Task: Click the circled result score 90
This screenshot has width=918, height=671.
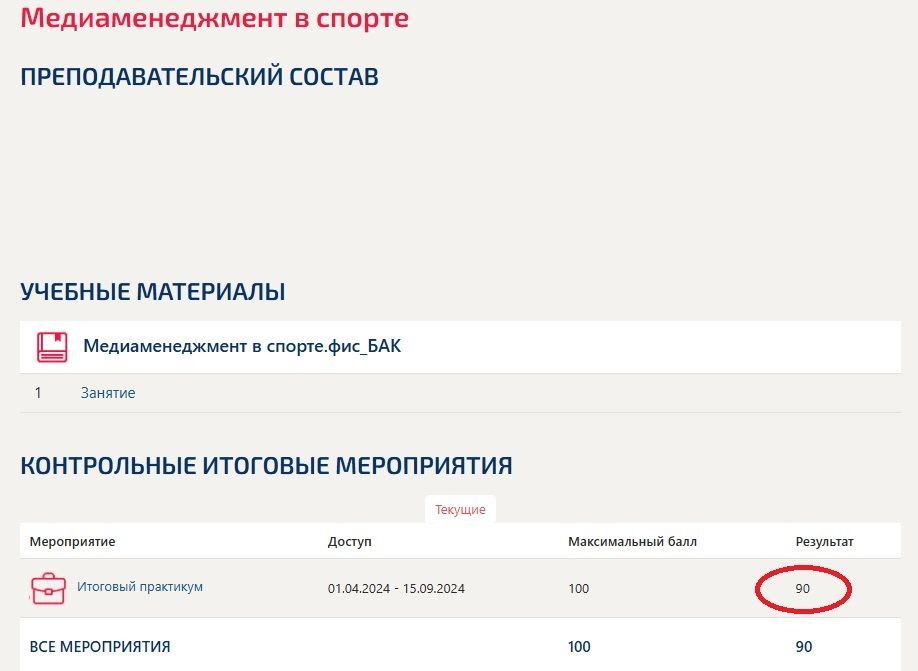Action: point(803,588)
